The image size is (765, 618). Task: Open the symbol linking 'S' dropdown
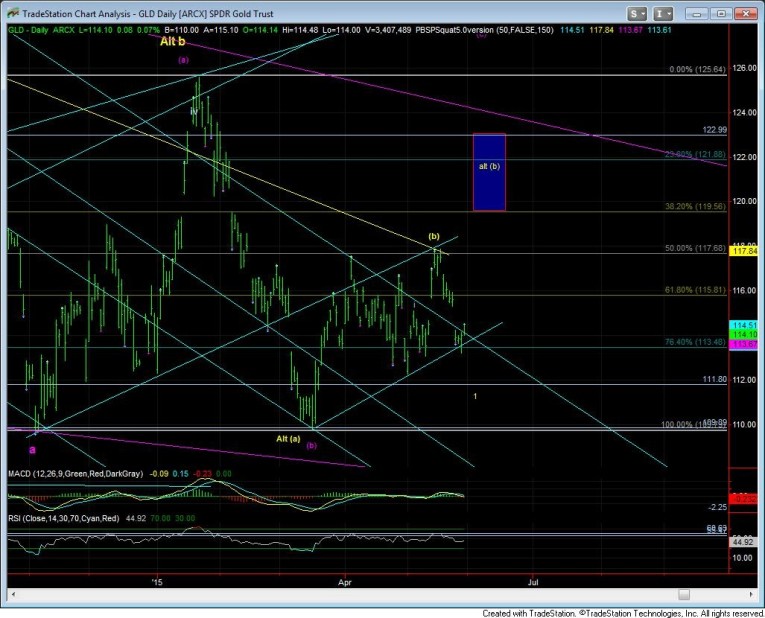[x=637, y=13]
